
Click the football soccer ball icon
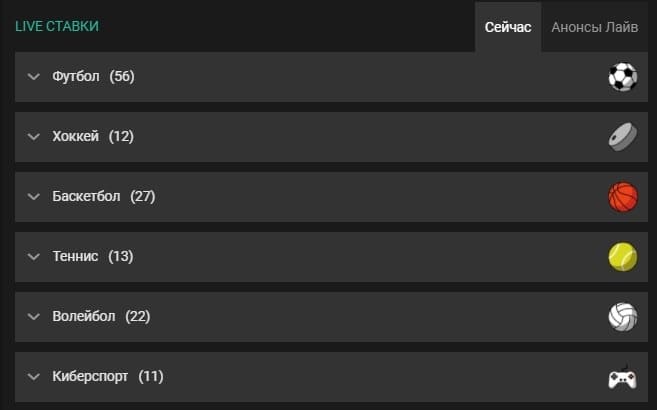click(x=623, y=77)
